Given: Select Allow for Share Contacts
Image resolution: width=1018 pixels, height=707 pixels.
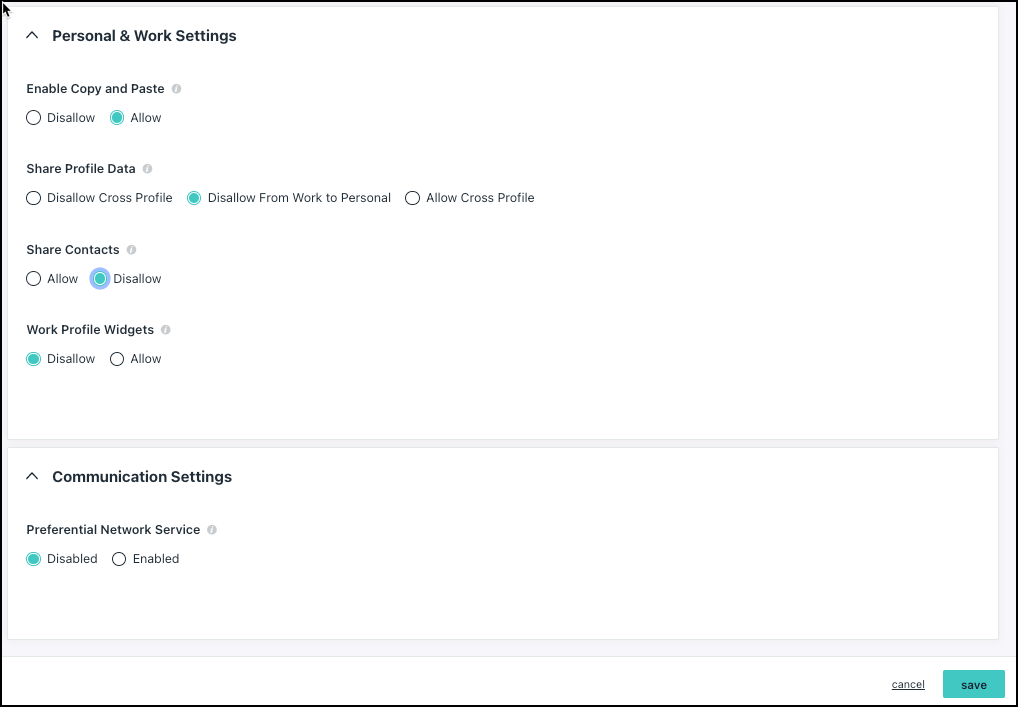Looking at the screenshot, I should 34,279.
